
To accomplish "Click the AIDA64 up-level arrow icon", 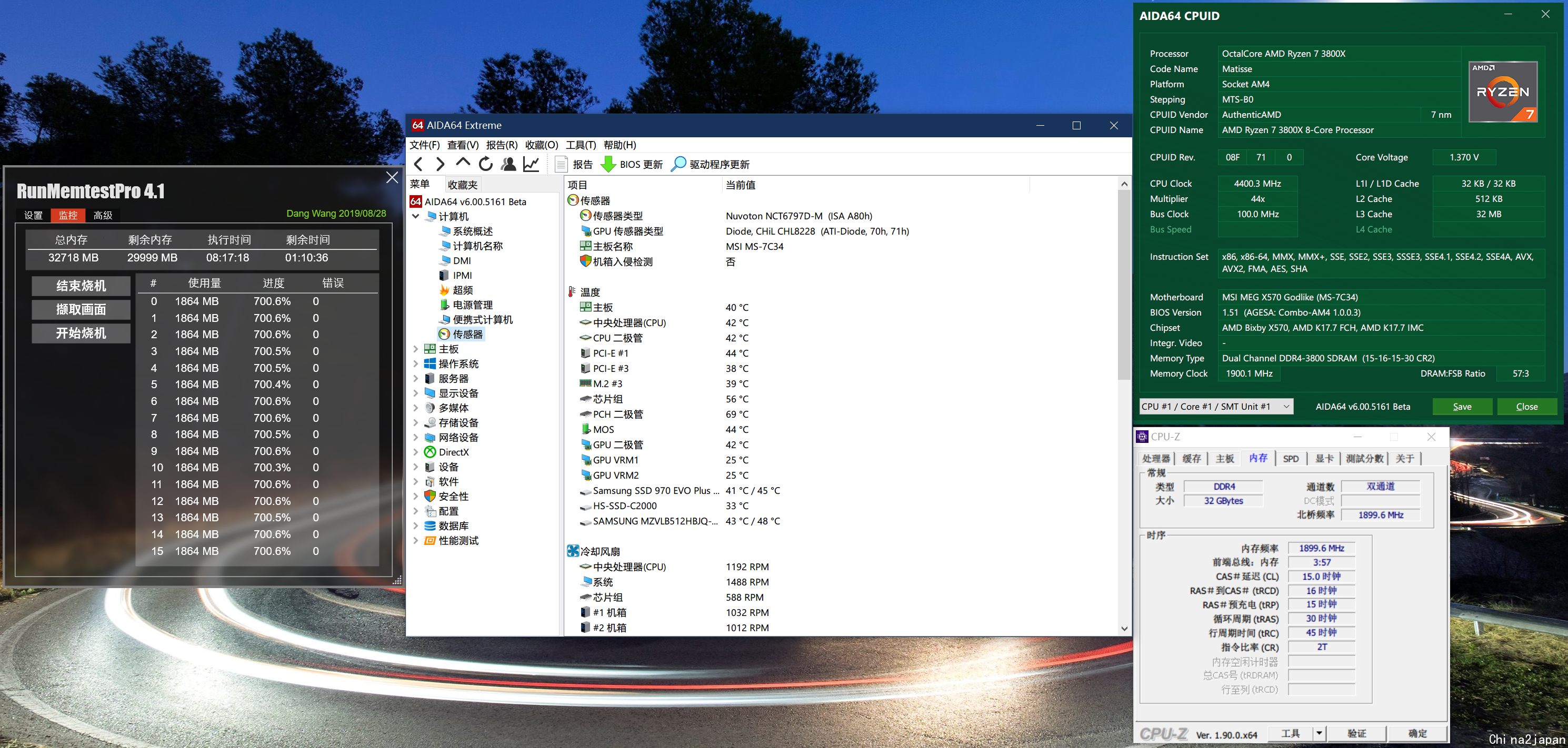I will coord(463,163).
